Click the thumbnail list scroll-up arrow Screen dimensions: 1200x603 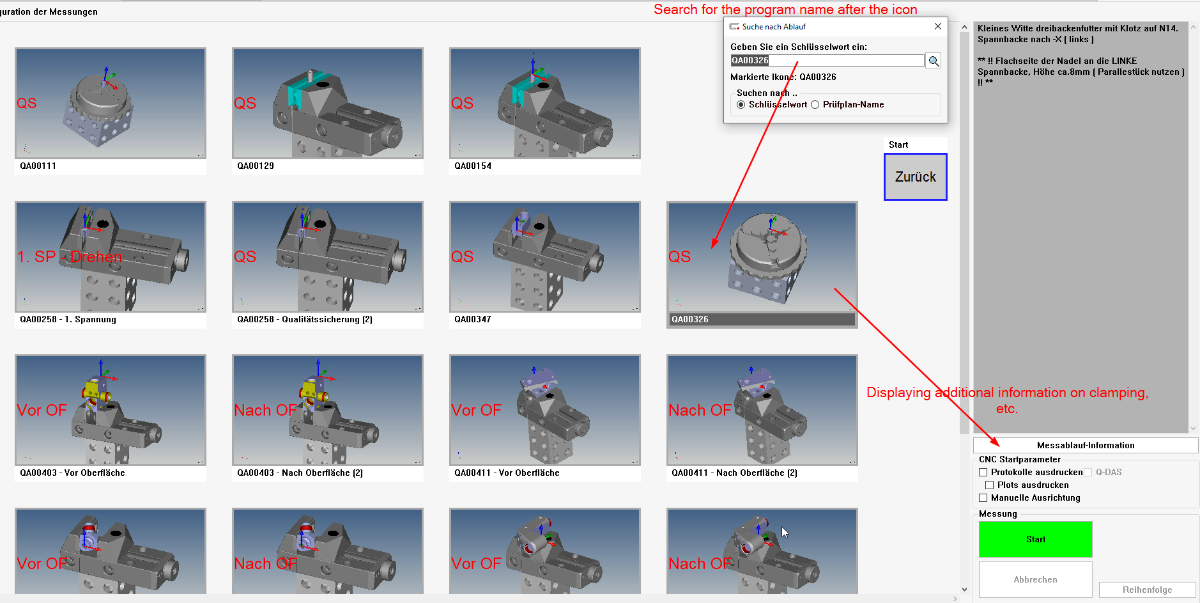click(965, 28)
